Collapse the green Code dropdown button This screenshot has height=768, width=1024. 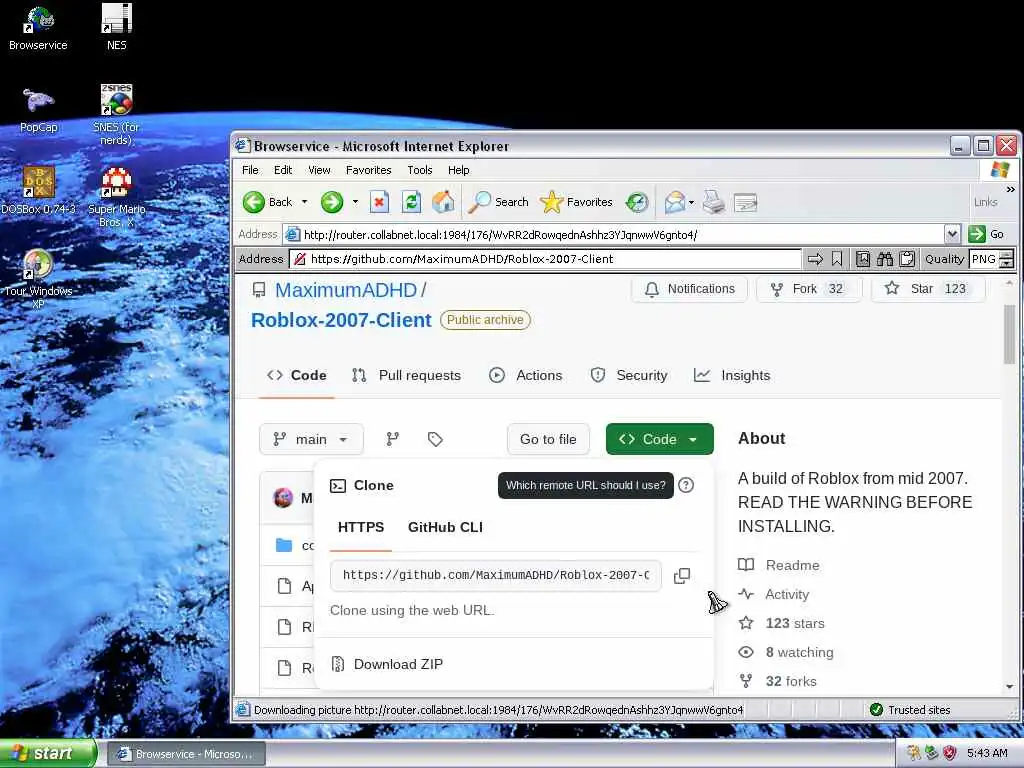coord(660,439)
